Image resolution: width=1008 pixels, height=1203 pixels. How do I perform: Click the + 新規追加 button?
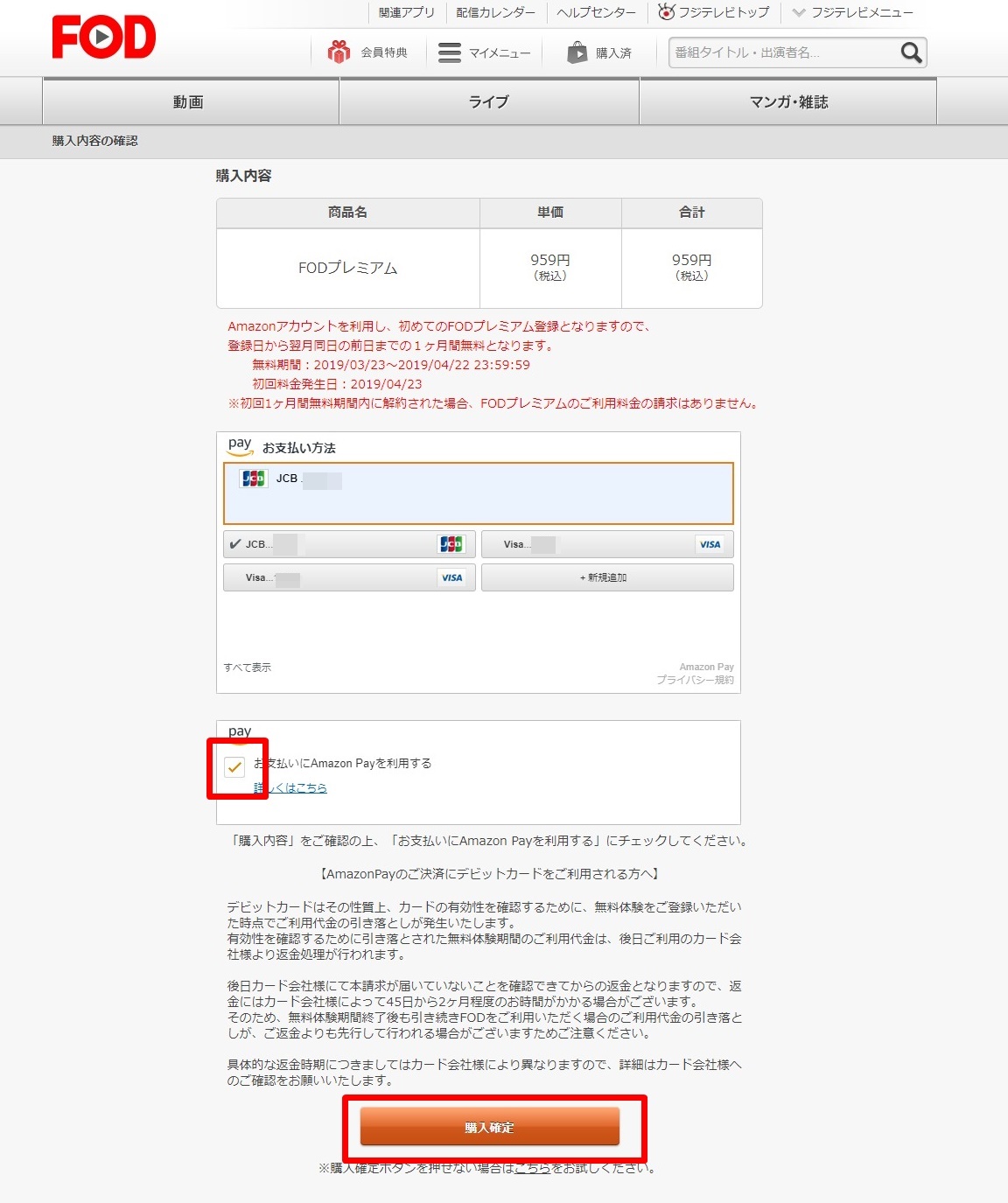[607, 577]
